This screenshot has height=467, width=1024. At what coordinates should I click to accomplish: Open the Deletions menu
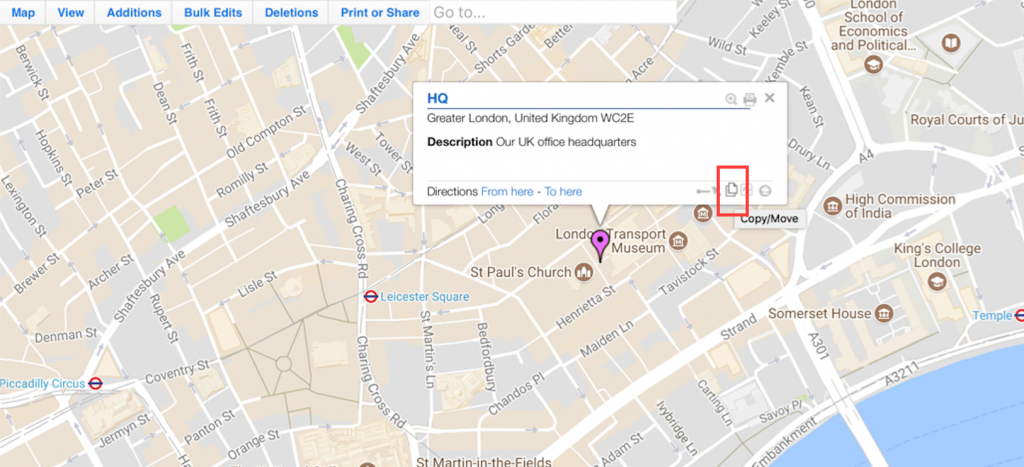(x=291, y=12)
